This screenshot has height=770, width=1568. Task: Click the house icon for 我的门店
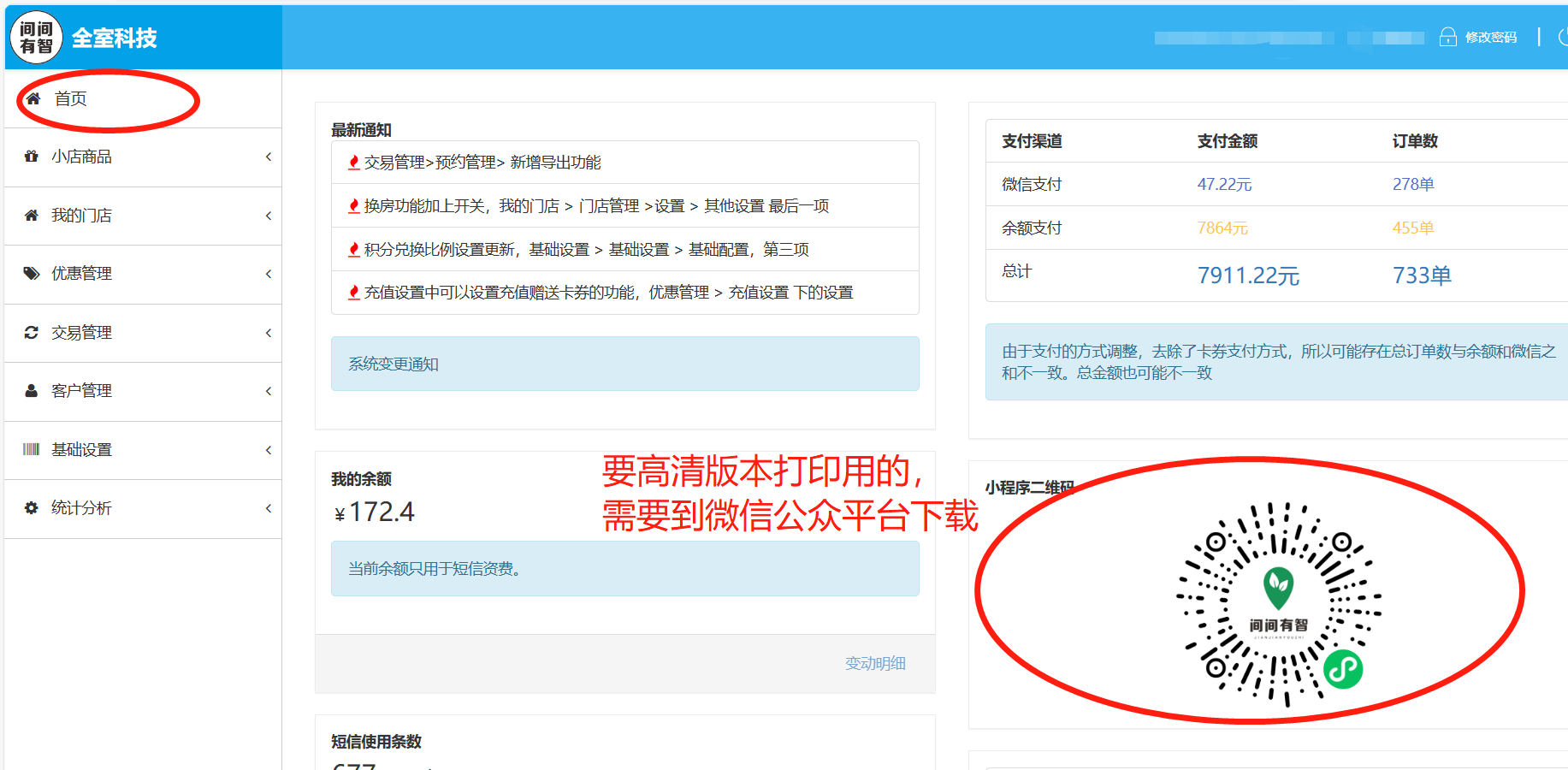point(32,216)
